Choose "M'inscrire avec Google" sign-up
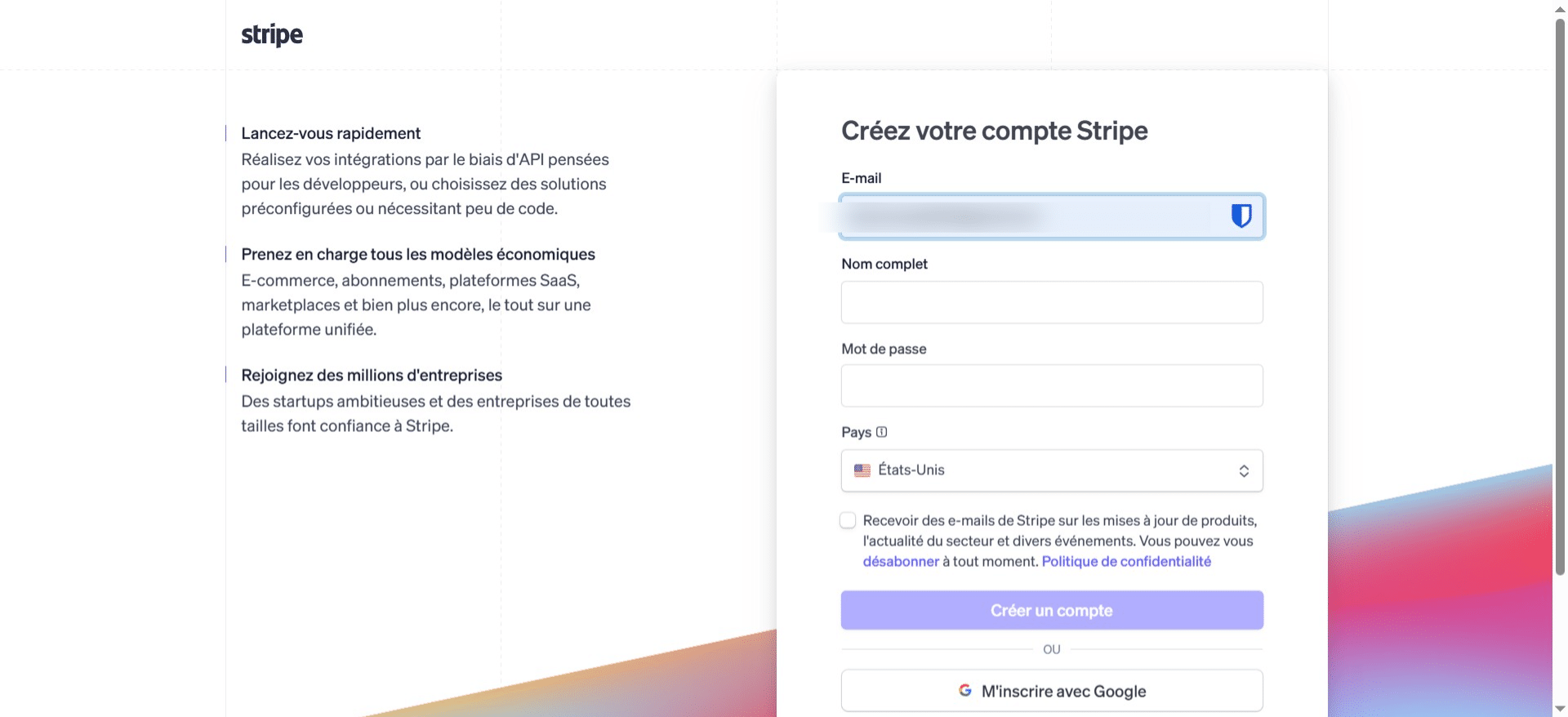1568x717 pixels. [1052, 691]
